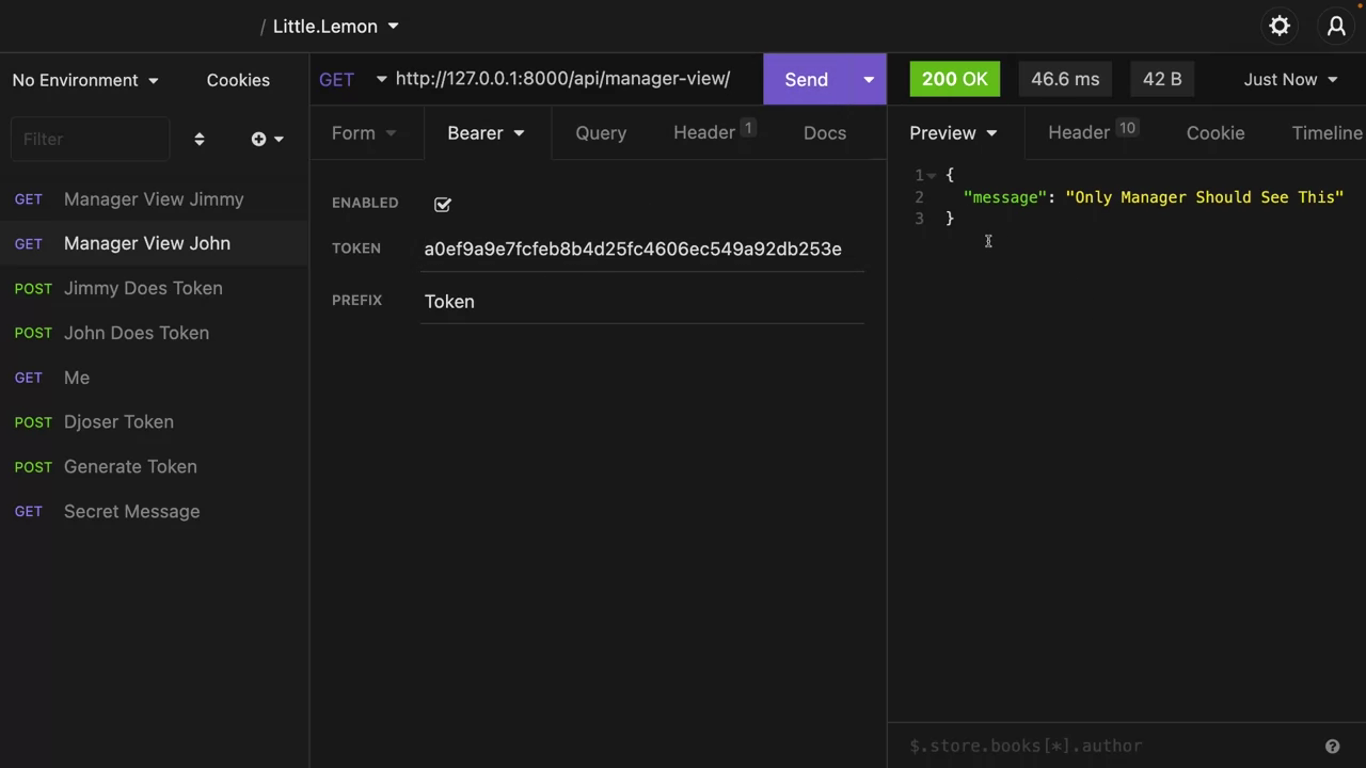Select the Manager View Jimmy request
The image size is (1366, 768).
(153, 199)
